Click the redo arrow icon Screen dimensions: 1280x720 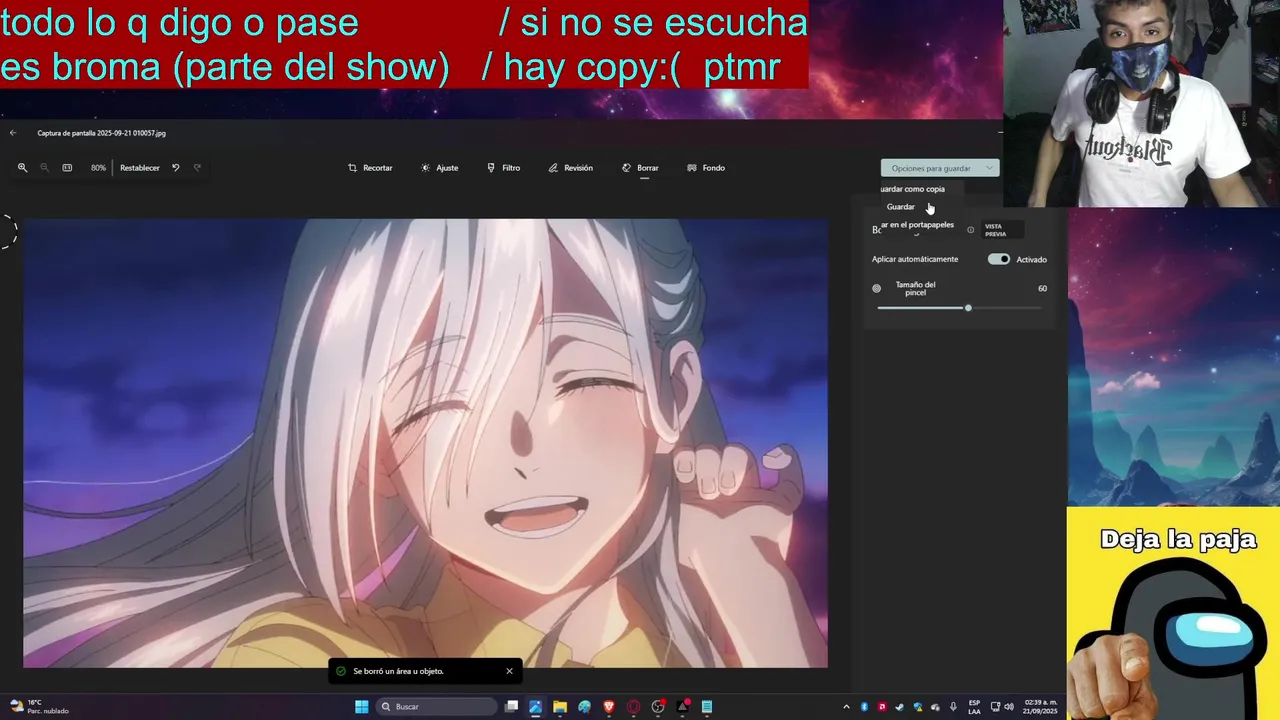click(x=197, y=168)
